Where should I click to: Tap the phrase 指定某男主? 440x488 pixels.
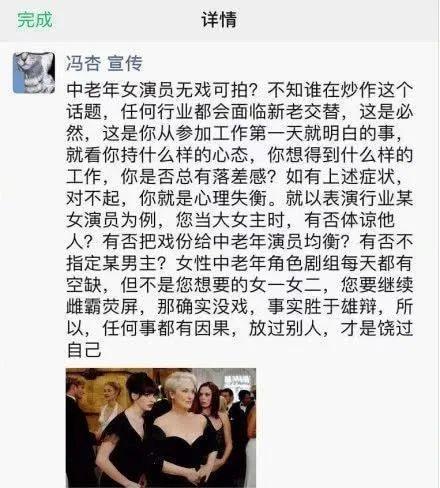click(111, 263)
